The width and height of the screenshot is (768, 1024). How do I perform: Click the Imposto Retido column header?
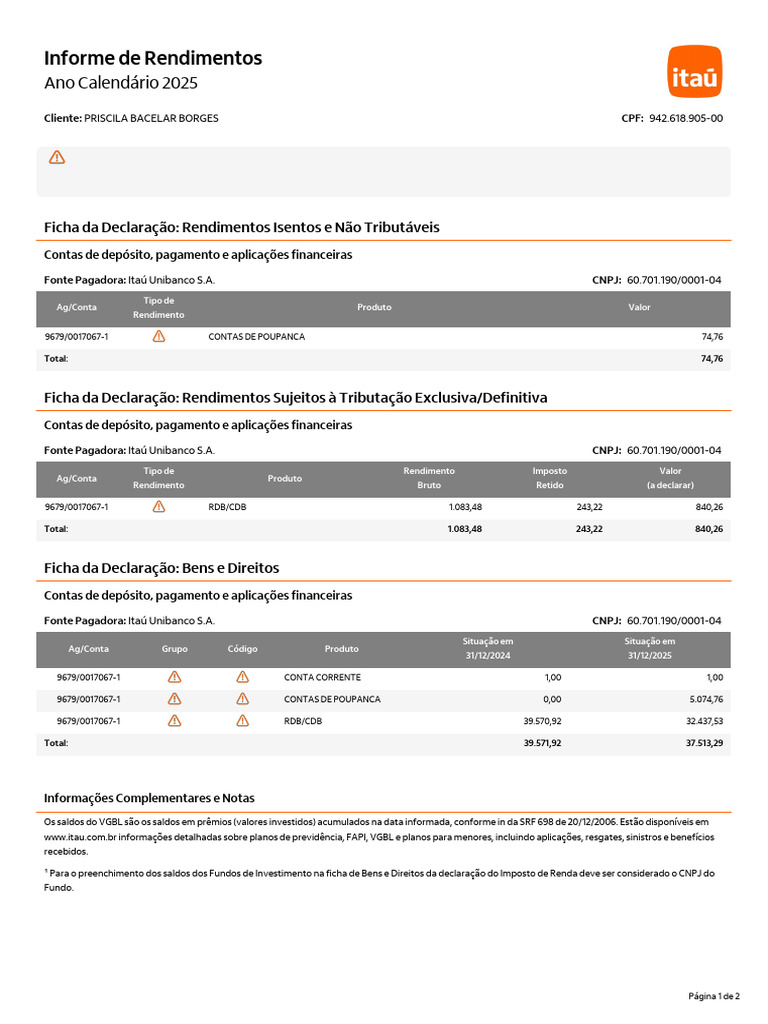click(550, 478)
